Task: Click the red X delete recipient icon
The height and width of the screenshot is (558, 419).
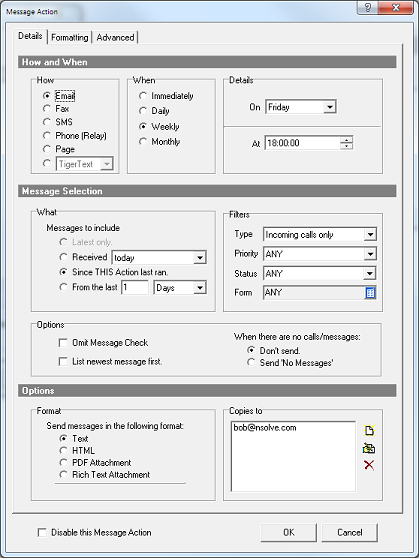Action: click(369, 465)
